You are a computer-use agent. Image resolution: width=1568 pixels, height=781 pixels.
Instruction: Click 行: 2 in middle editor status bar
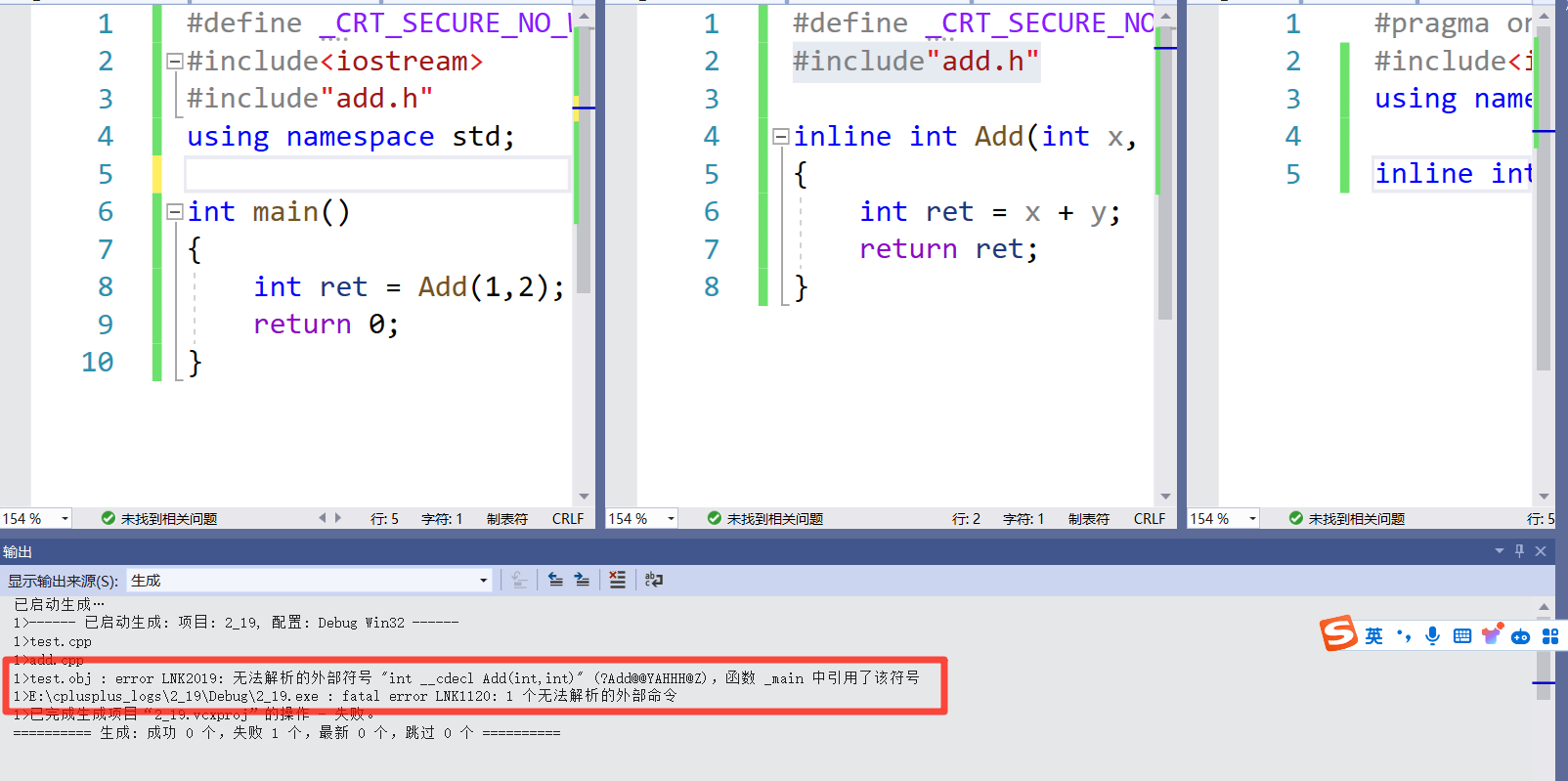point(966,519)
